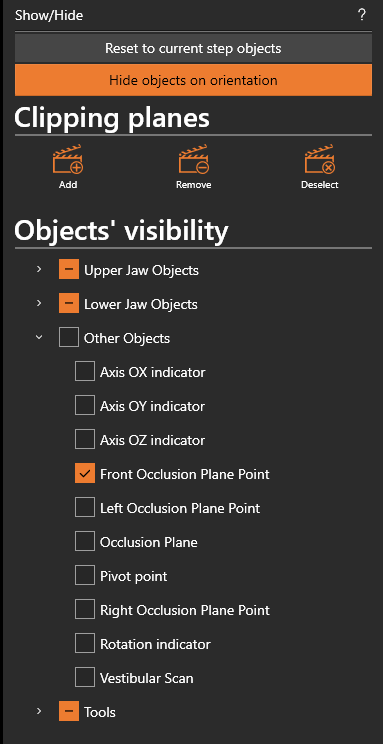Expand the Tools tree node

39,711
